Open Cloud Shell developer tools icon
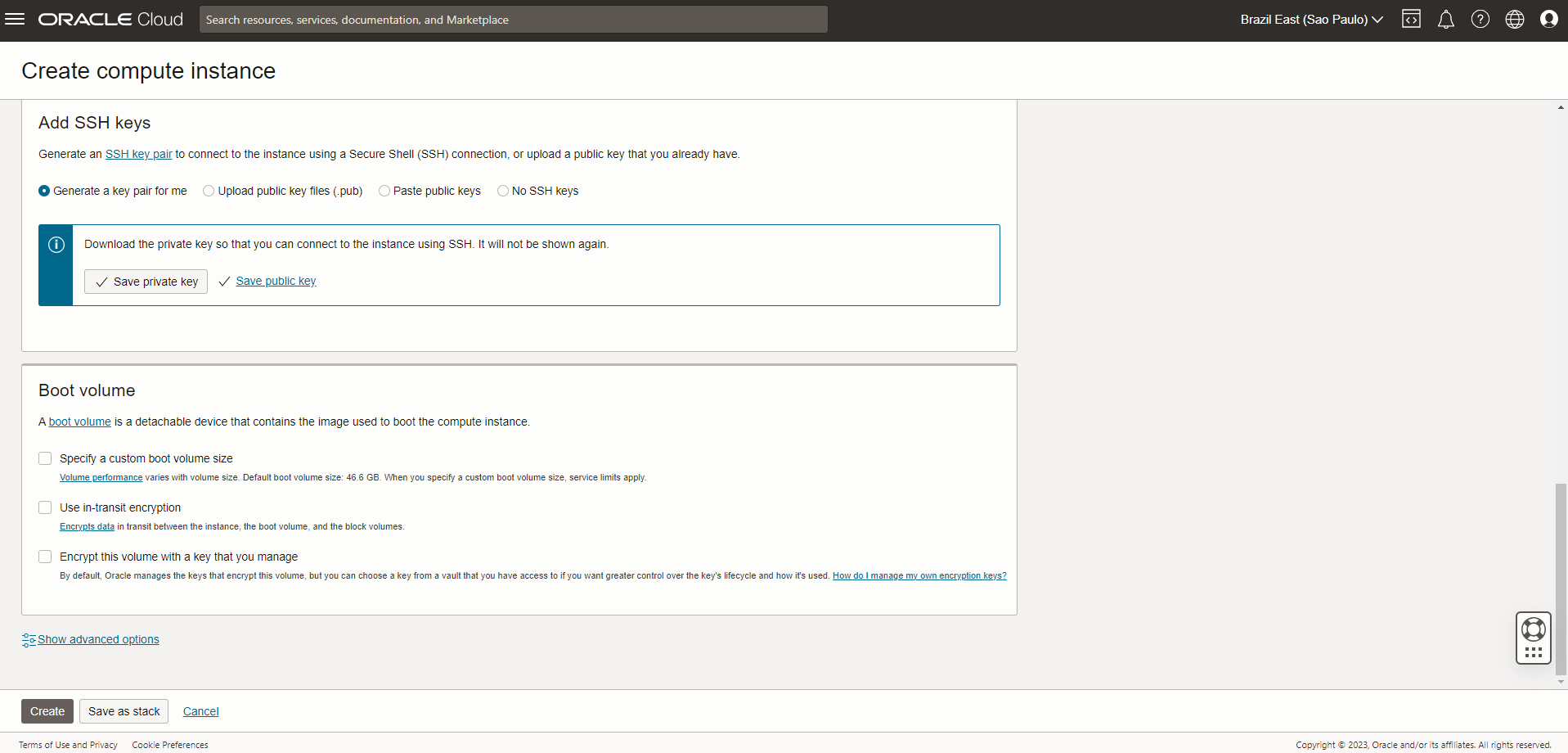This screenshot has width=1568, height=753. point(1411,19)
